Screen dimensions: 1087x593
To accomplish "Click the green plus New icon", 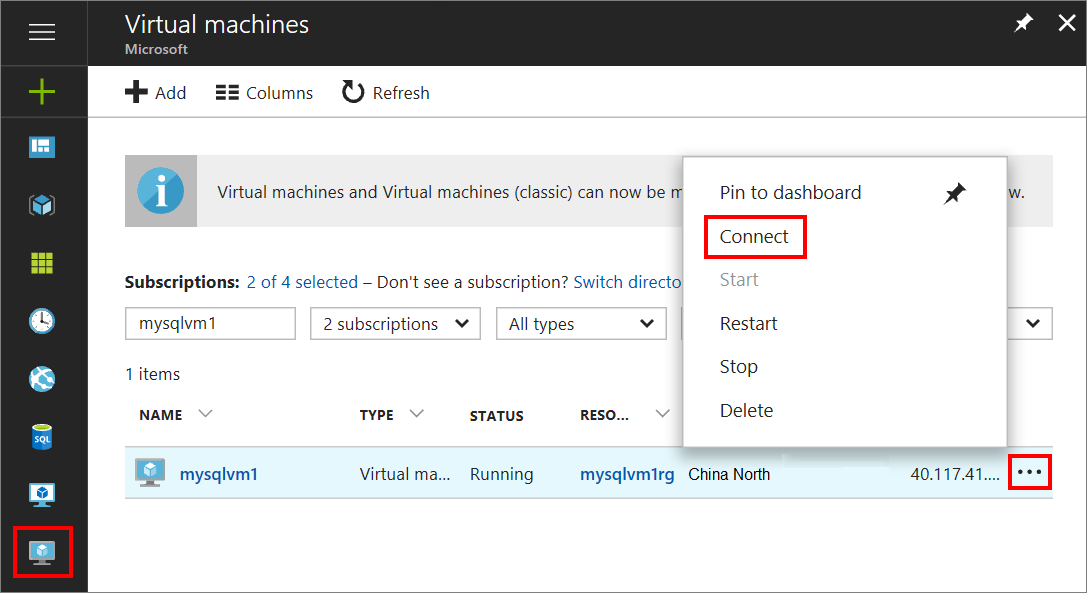I will [x=42, y=93].
